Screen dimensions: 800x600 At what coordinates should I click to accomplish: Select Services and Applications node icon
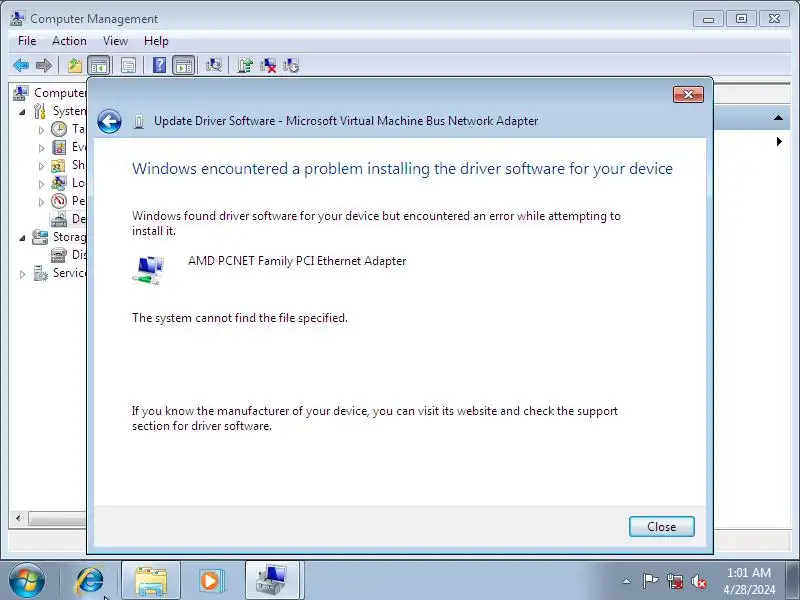[40, 273]
